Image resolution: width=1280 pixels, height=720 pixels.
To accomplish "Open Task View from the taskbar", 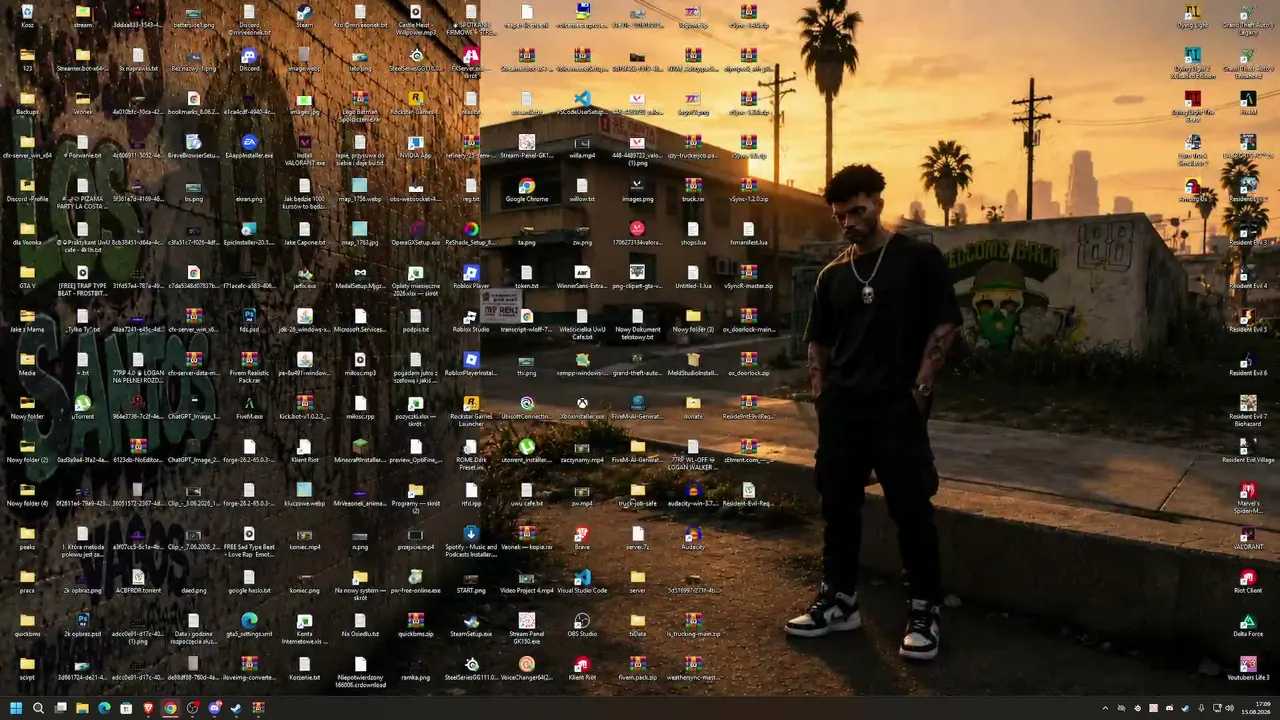I will click(x=60, y=708).
